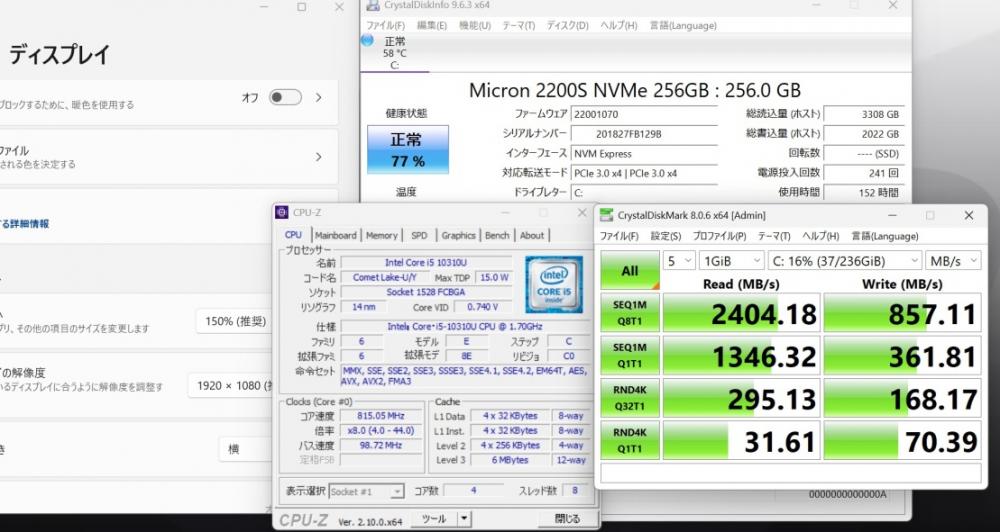The height and width of the screenshot is (532, 1000).
Task: Click the interface field NVM Express
Action: click(644, 154)
